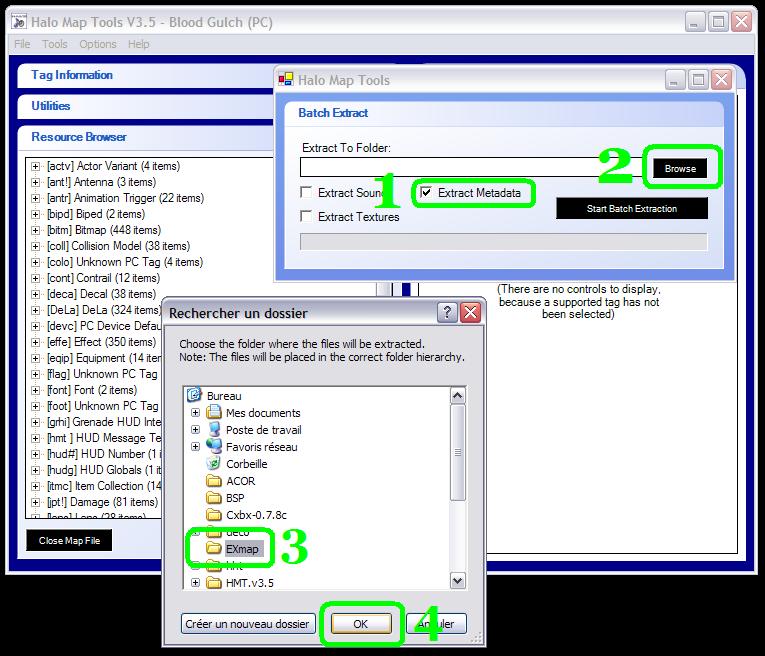Select the HMT.v3.5 folder icon
This screenshot has width=765, height=656.
click(214, 582)
